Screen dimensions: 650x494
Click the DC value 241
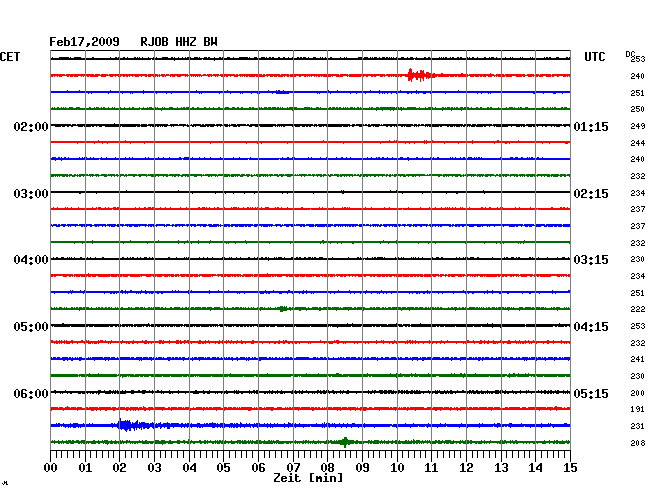[638, 359]
